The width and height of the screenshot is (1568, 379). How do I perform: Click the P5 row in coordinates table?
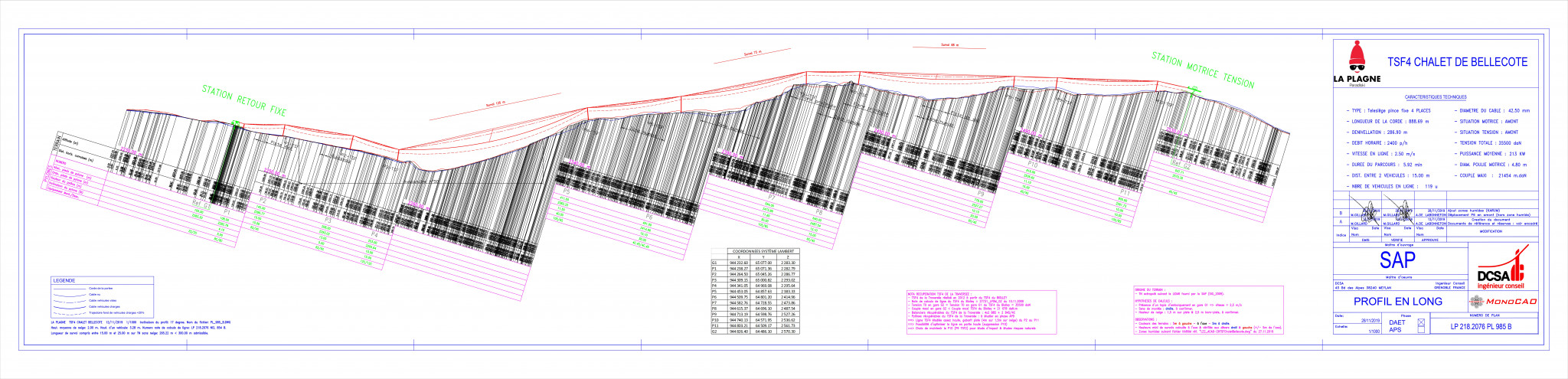pyautogui.click(x=756, y=291)
